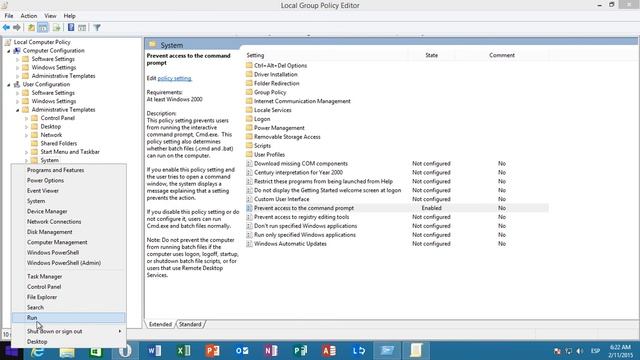
Task: Launch Word from the taskbar
Action: tap(154, 351)
